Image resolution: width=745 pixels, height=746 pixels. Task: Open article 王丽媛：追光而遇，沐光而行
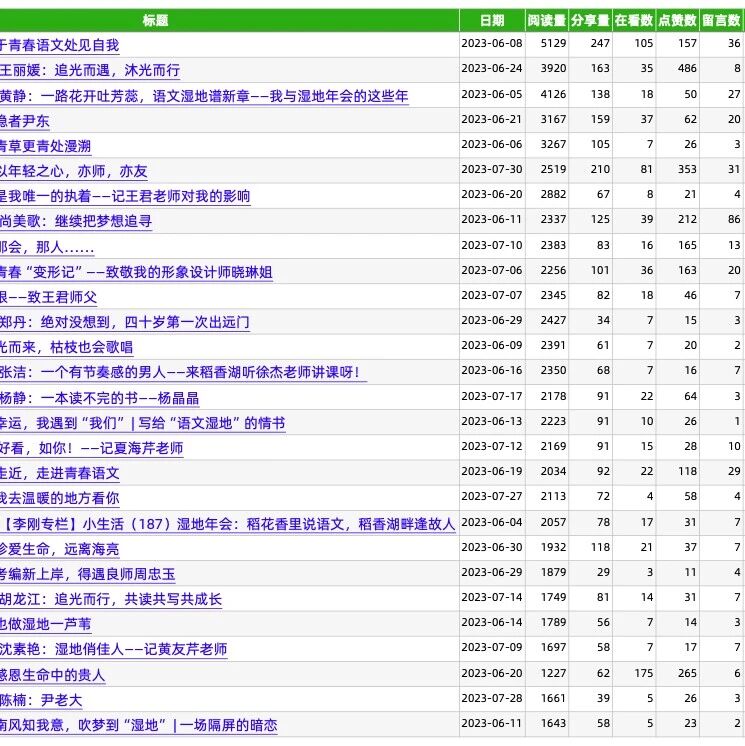point(90,70)
